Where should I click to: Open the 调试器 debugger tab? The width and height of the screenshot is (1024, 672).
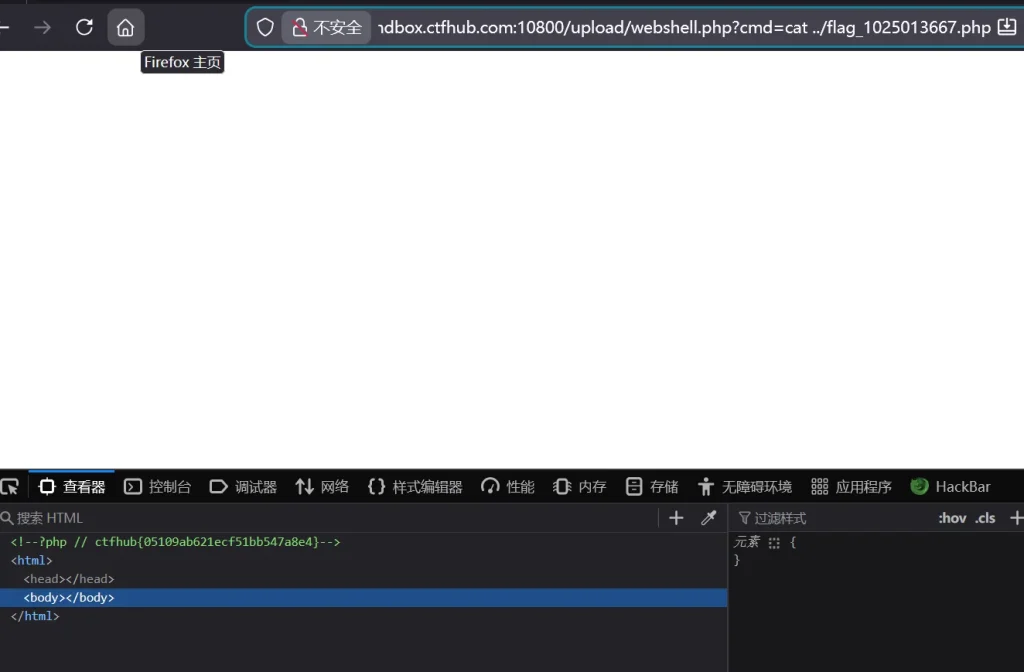coord(243,487)
